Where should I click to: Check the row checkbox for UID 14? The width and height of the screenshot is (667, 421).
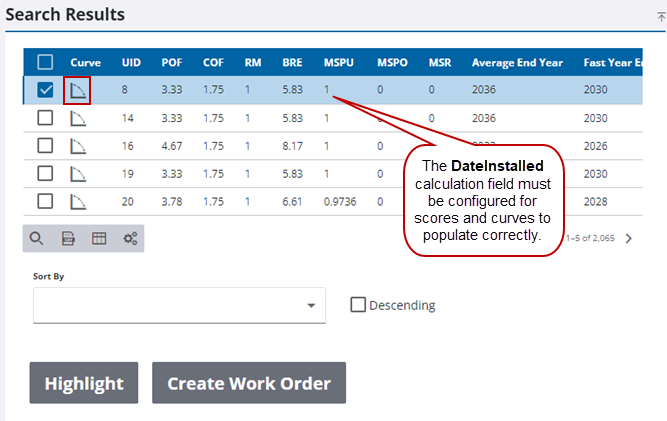pos(45,118)
